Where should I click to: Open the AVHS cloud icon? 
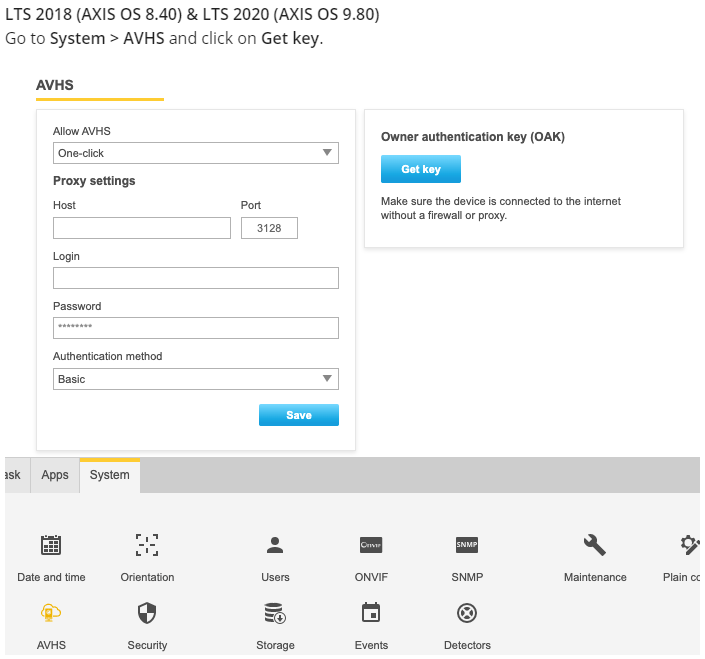pyautogui.click(x=51, y=613)
